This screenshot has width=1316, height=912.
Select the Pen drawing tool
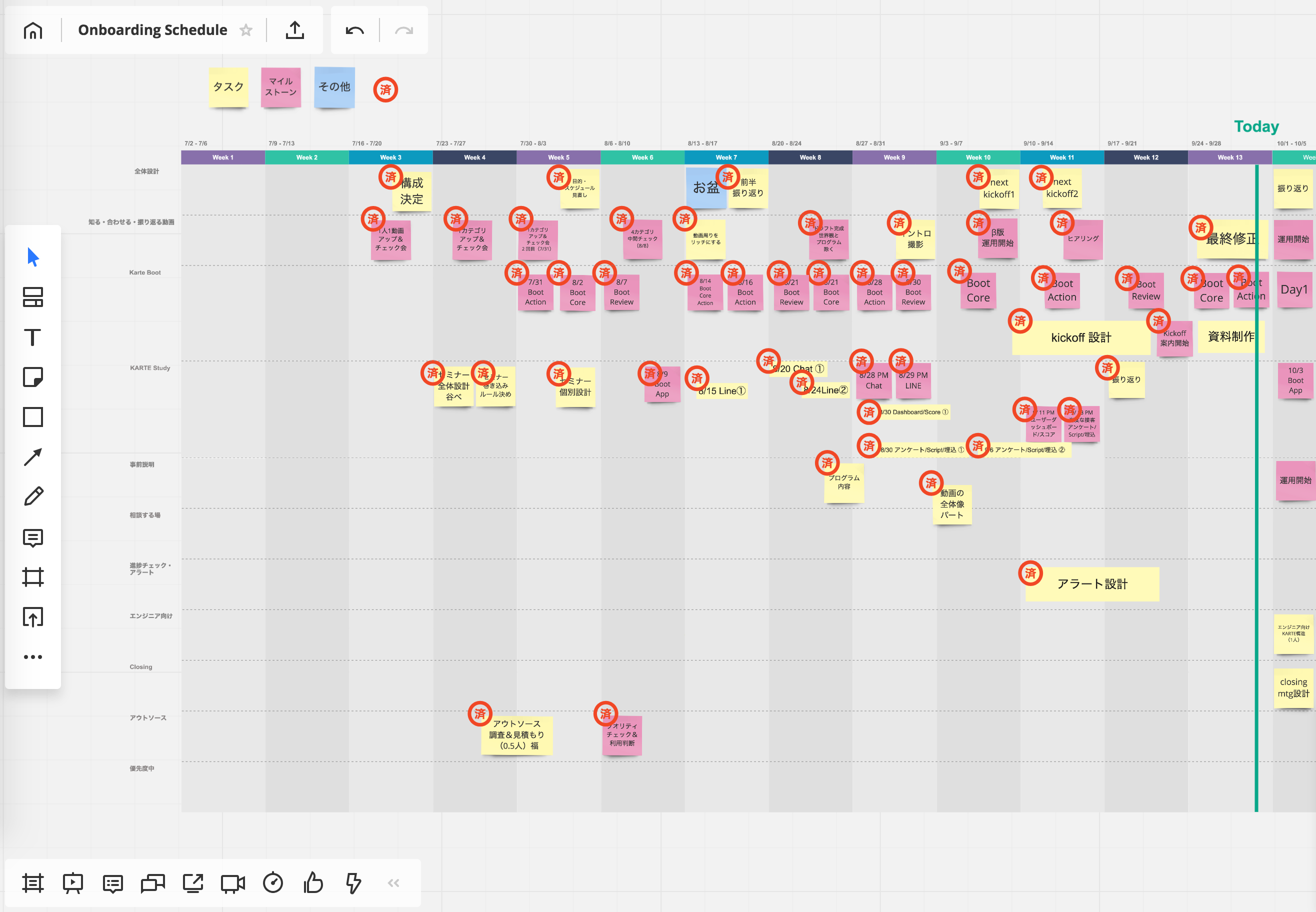point(32,496)
